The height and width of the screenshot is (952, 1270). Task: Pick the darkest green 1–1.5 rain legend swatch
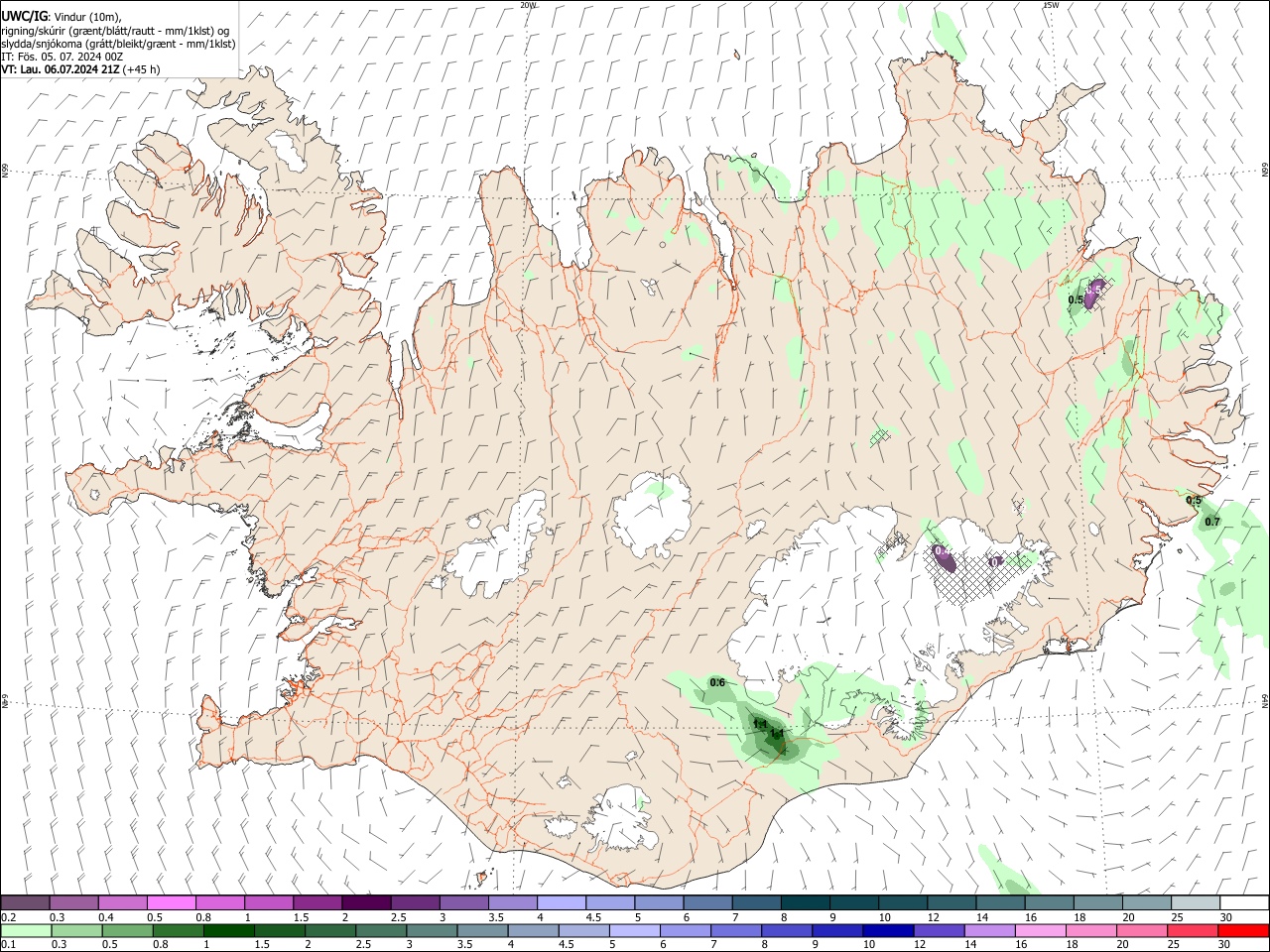pyautogui.click(x=230, y=930)
